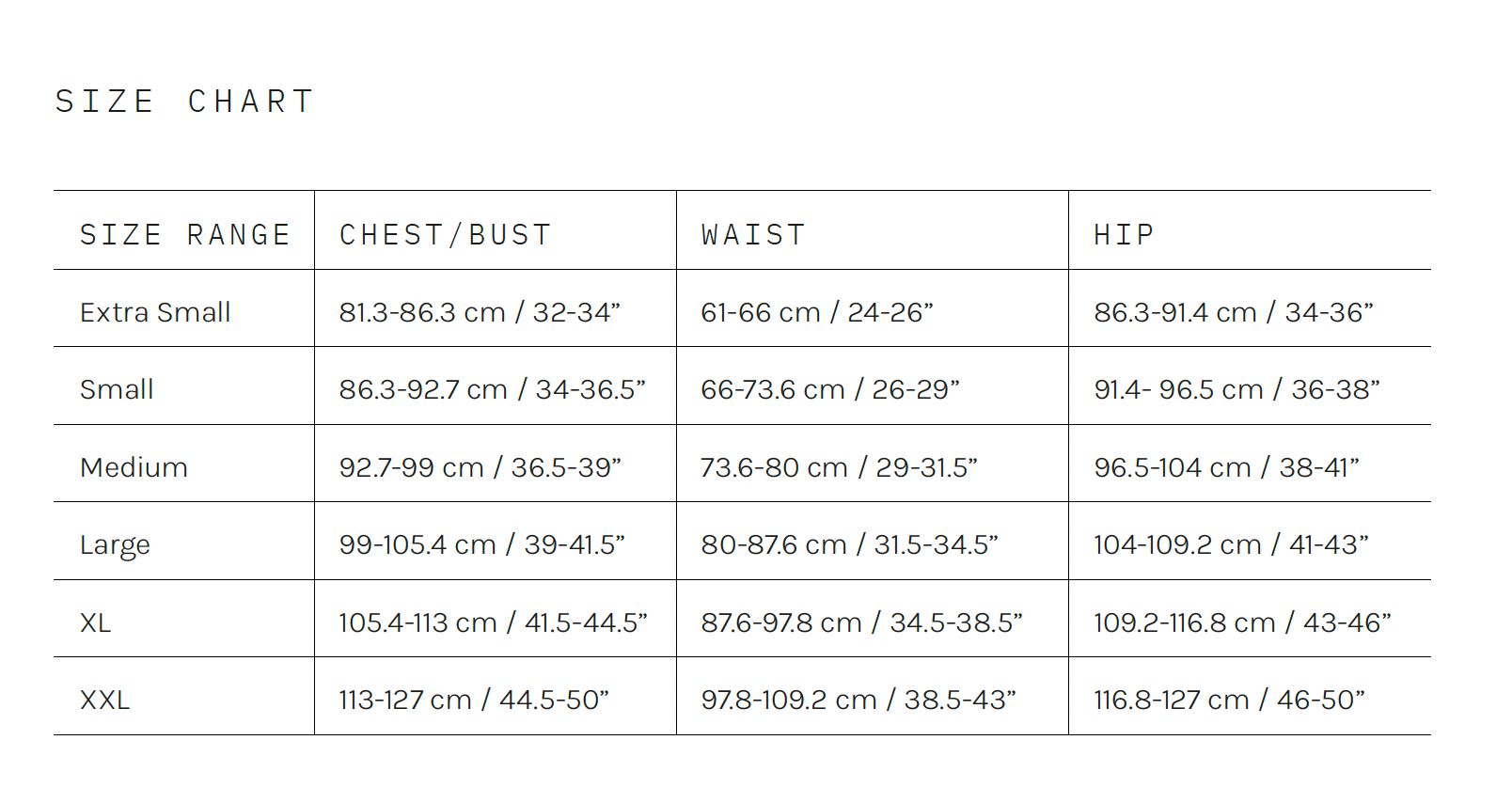Select the HIP column header

pos(1124,234)
